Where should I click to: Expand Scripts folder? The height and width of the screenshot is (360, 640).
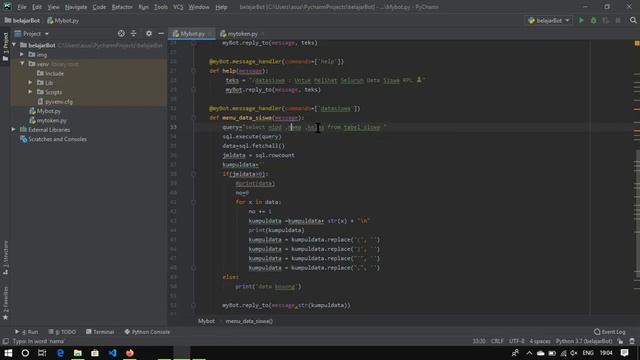pyautogui.click(x=30, y=92)
